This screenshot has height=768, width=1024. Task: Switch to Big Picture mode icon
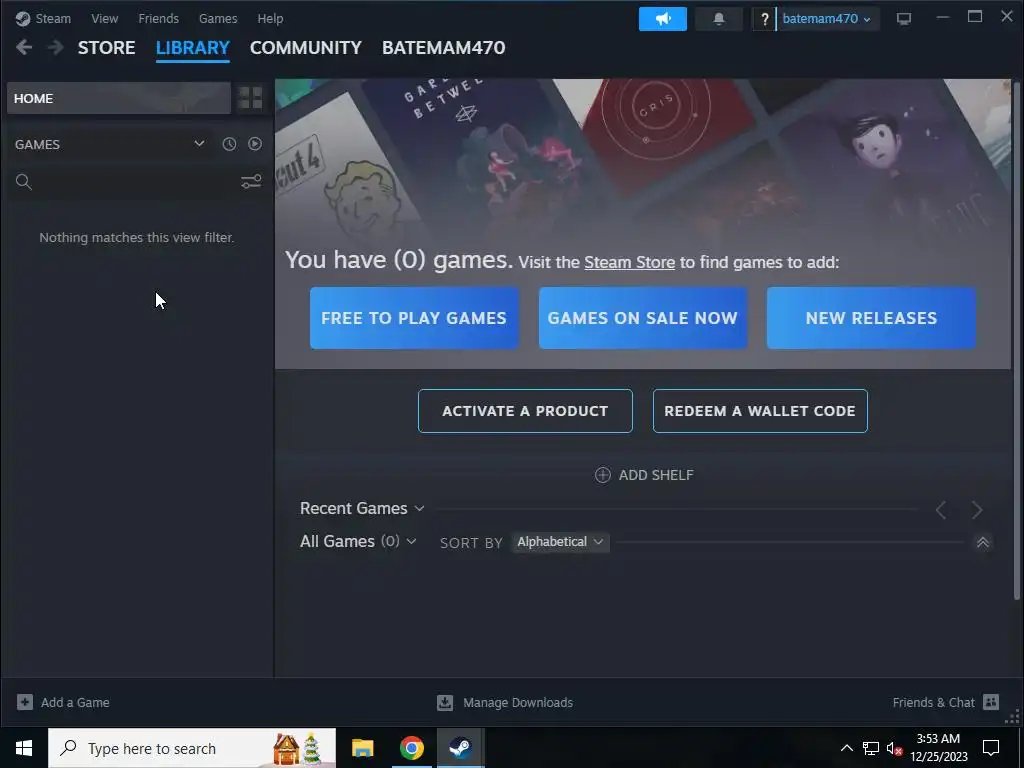click(x=904, y=19)
